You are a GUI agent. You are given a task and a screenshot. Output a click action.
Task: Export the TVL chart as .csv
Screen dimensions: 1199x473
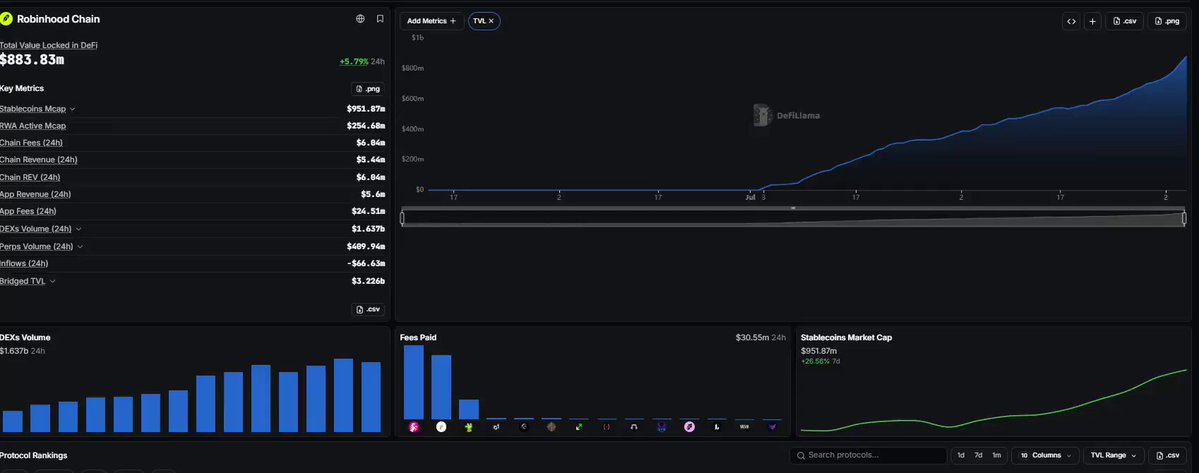click(1124, 21)
